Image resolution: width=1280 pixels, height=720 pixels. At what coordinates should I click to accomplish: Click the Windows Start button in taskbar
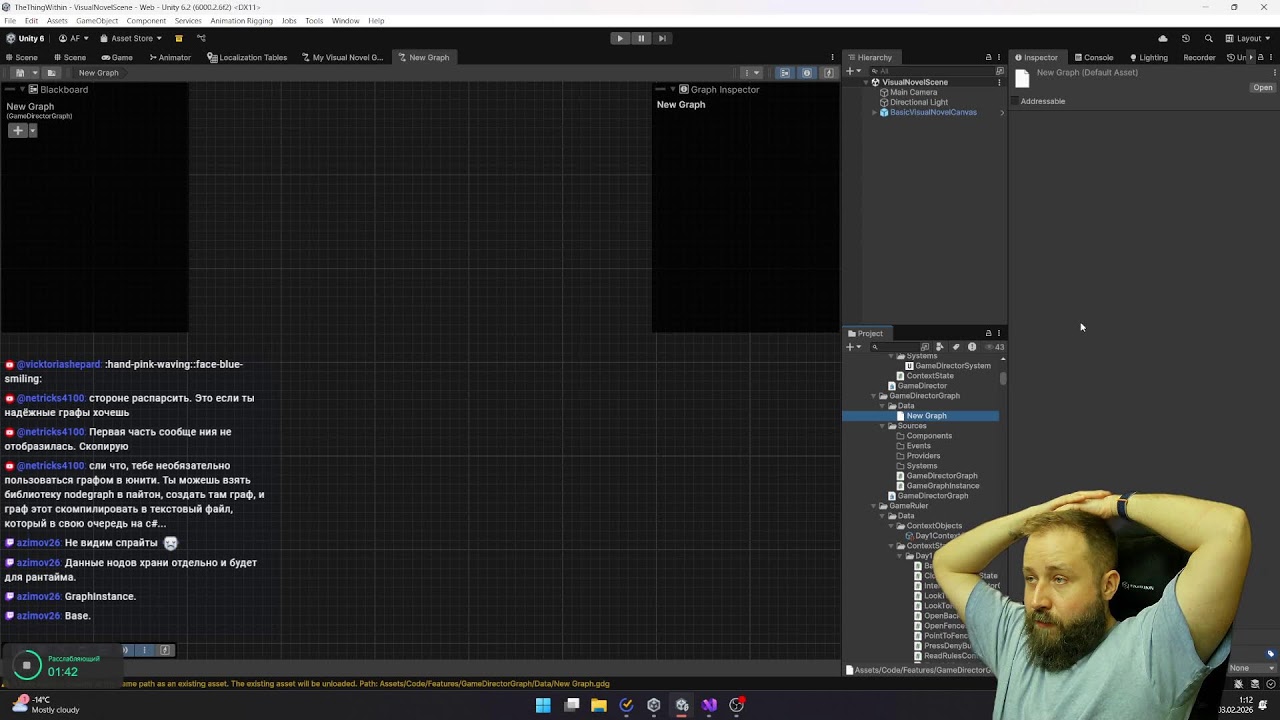pyautogui.click(x=543, y=705)
